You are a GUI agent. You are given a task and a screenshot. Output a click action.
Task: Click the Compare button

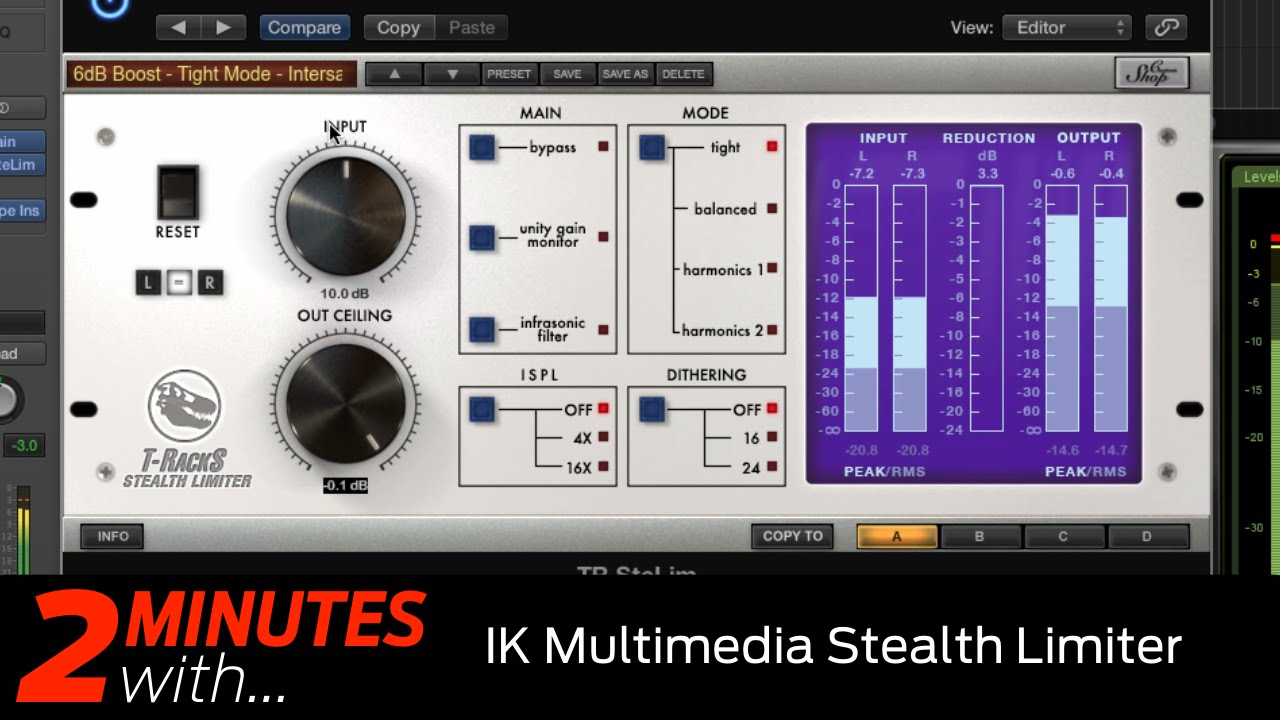click(304, 28)
